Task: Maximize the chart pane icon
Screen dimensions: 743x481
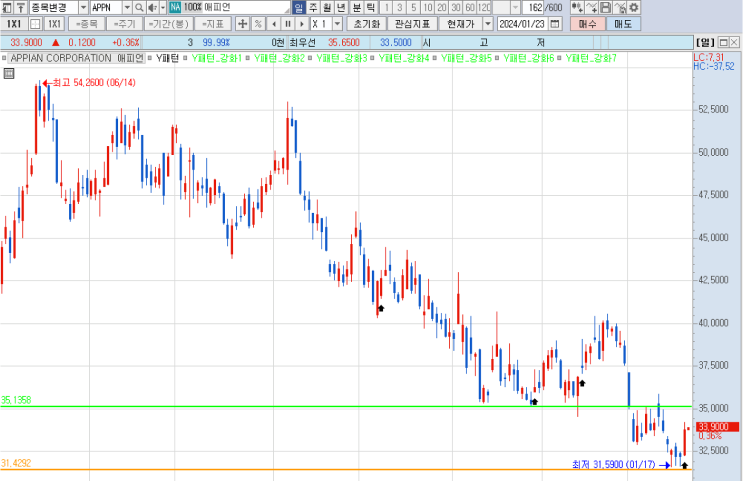Action: pyautogui.click(x=724, y=43)
